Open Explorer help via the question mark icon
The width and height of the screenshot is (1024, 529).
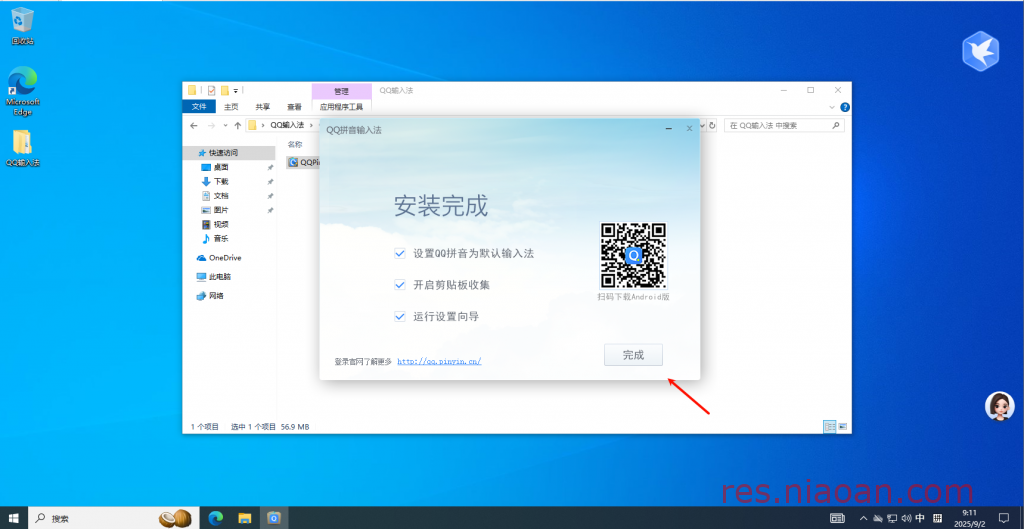pos(844,107)
